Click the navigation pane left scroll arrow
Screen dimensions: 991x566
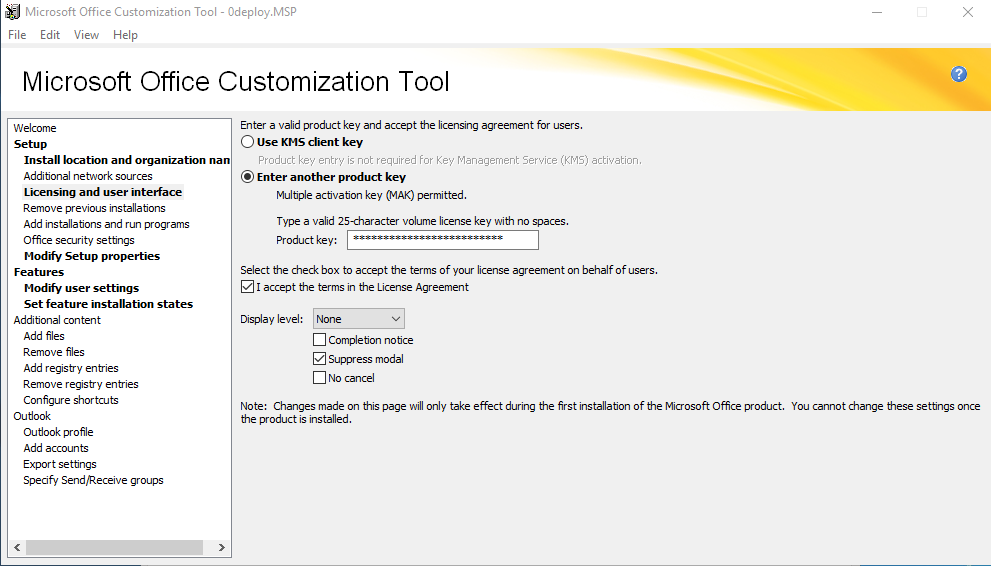tap(17, 547)
